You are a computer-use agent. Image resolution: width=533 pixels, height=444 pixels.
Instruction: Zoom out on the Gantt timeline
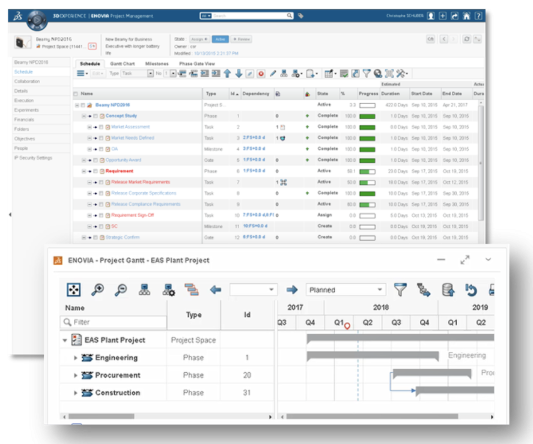pos(121,290)
